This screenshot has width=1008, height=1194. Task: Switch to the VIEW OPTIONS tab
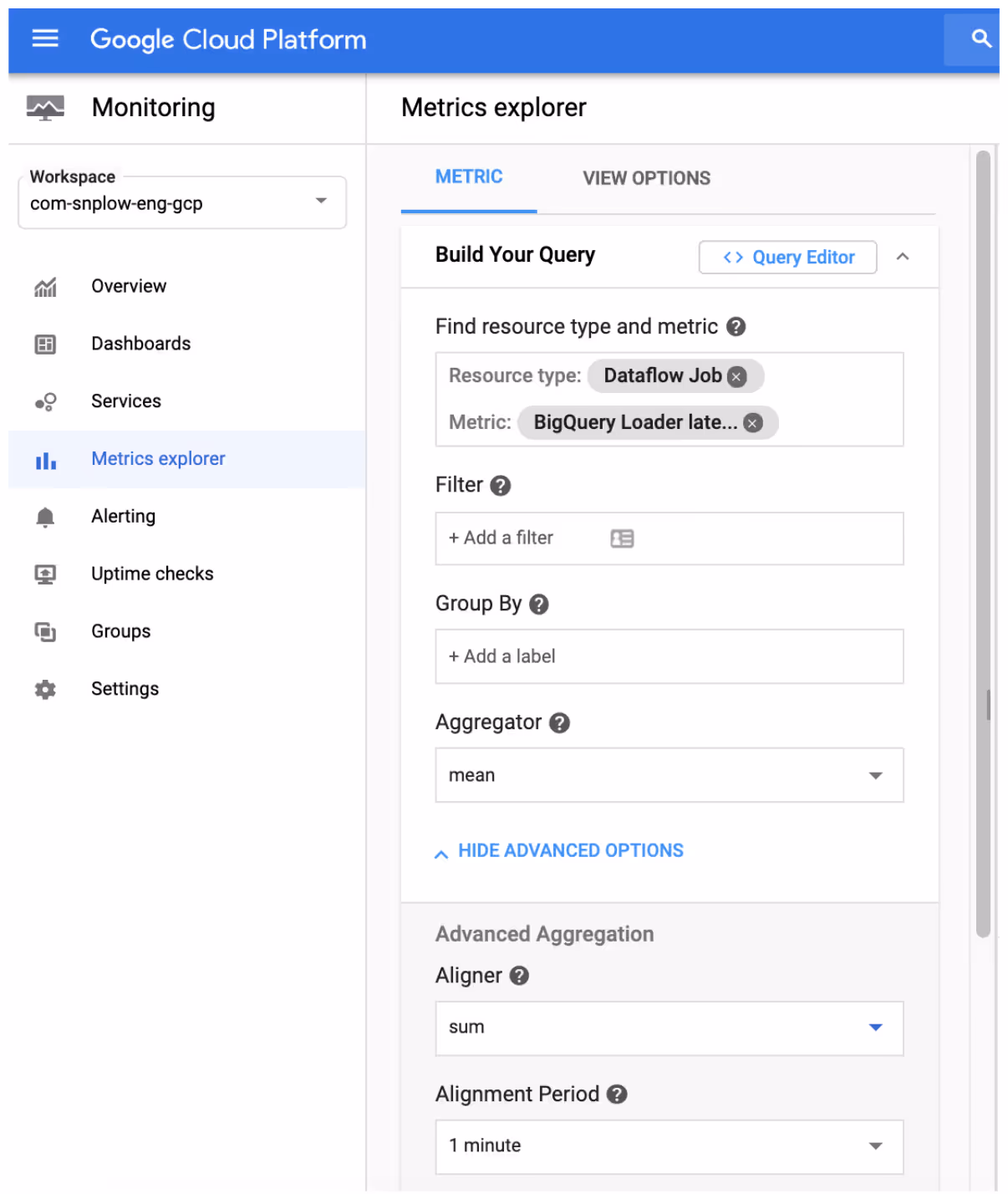[x=646, y=178]
